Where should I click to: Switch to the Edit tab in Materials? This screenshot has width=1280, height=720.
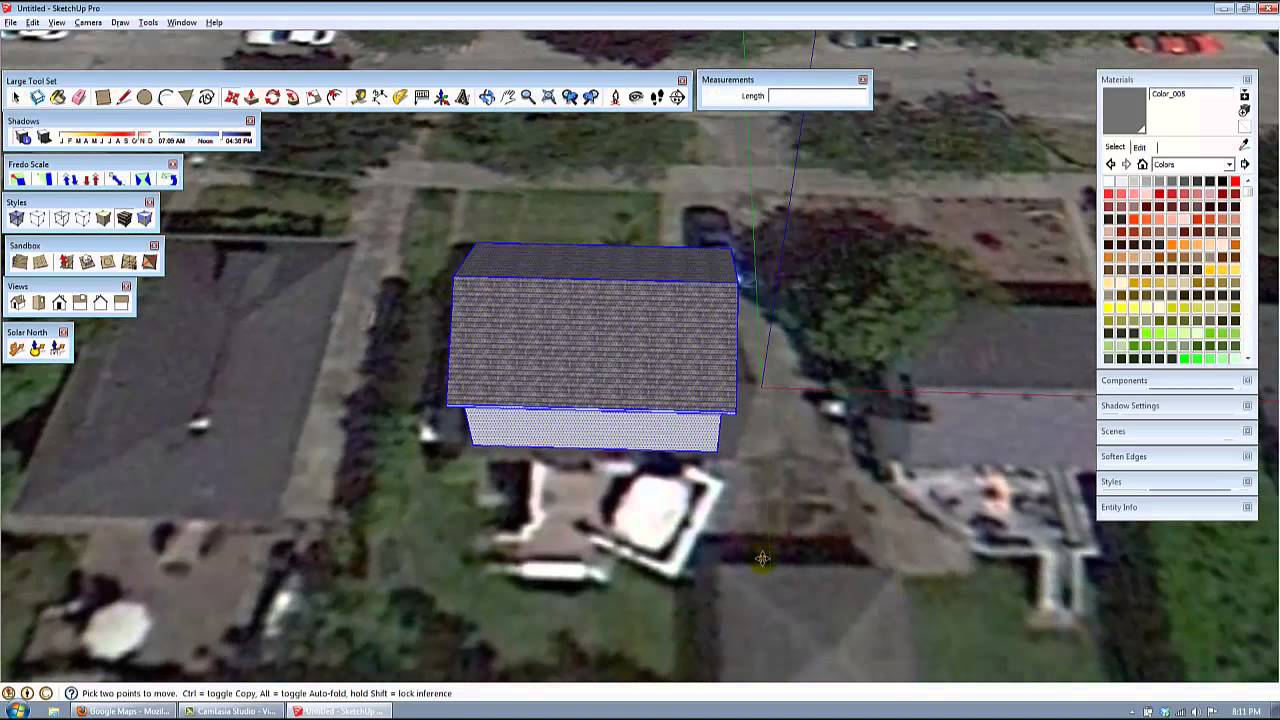pos(1140,148)
